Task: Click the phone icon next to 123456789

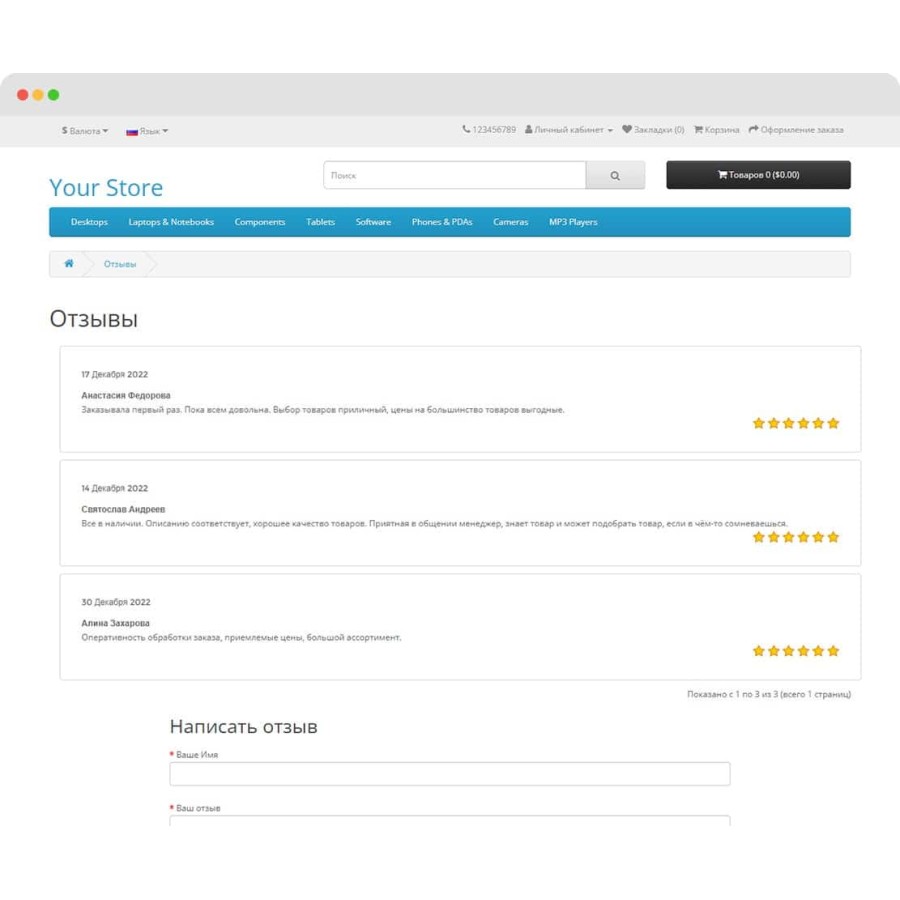Action: 466,130
